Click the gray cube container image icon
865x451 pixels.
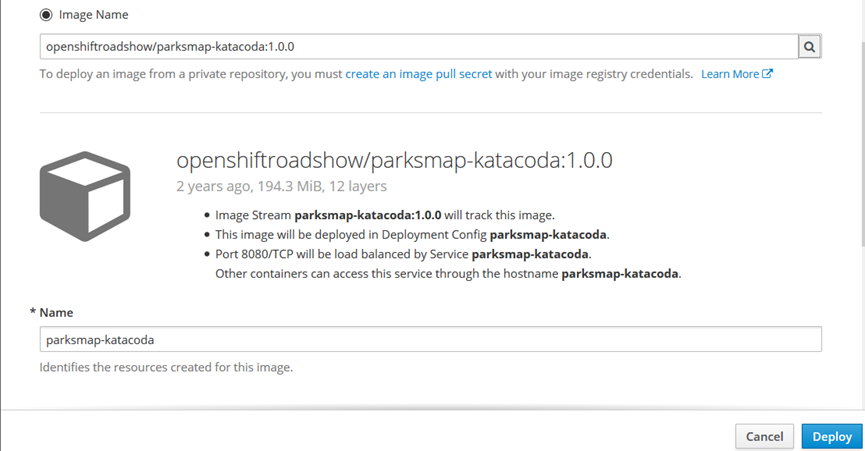pyautogui.click(x=85, y=196)
